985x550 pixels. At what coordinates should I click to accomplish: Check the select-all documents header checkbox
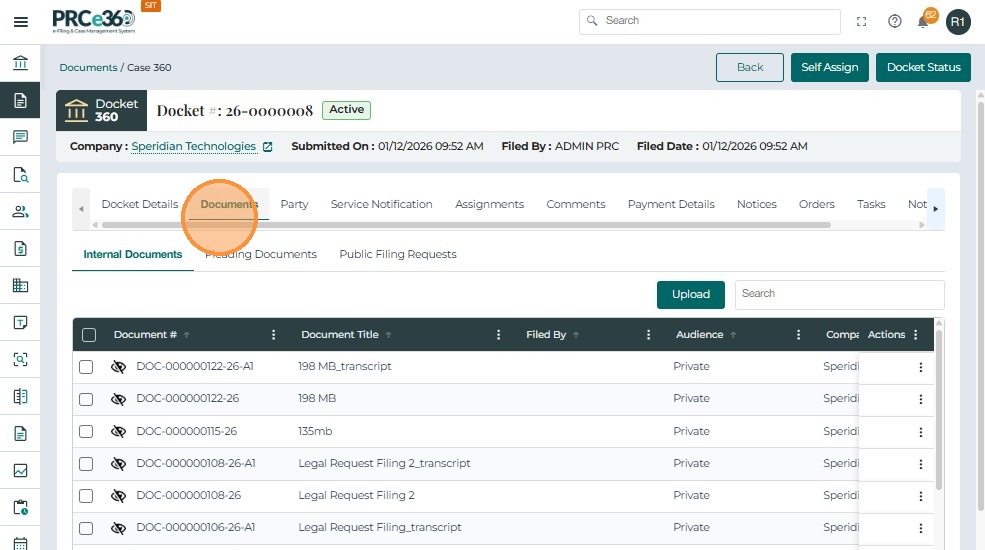[x=89, y=335]
